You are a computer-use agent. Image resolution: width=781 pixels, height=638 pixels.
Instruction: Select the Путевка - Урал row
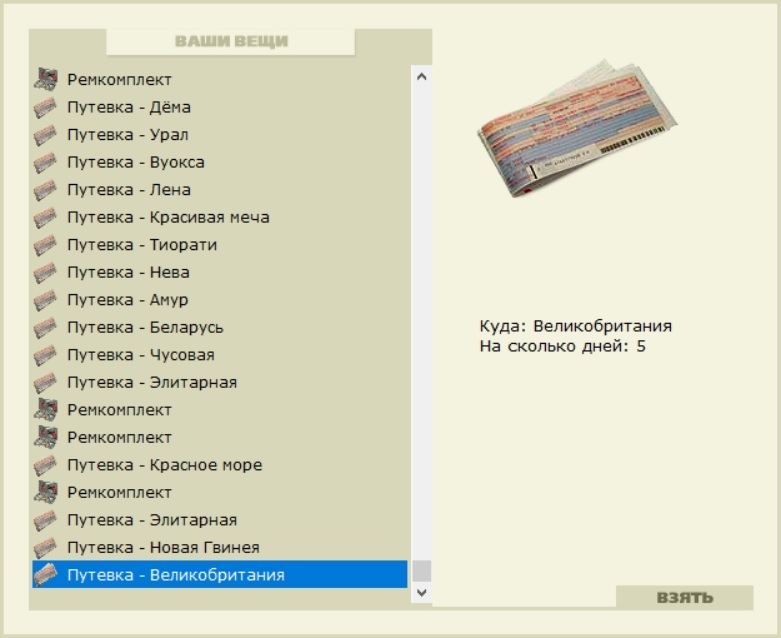[220, 134]
